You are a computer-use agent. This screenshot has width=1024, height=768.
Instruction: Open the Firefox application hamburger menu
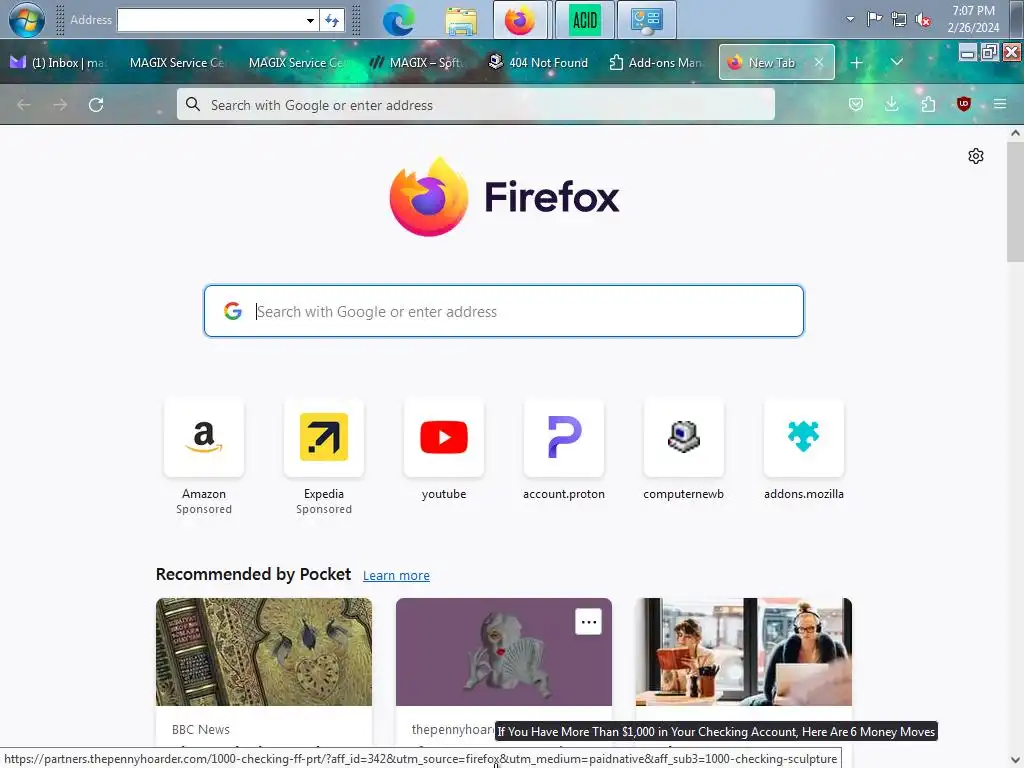[x=1000, y=104]
